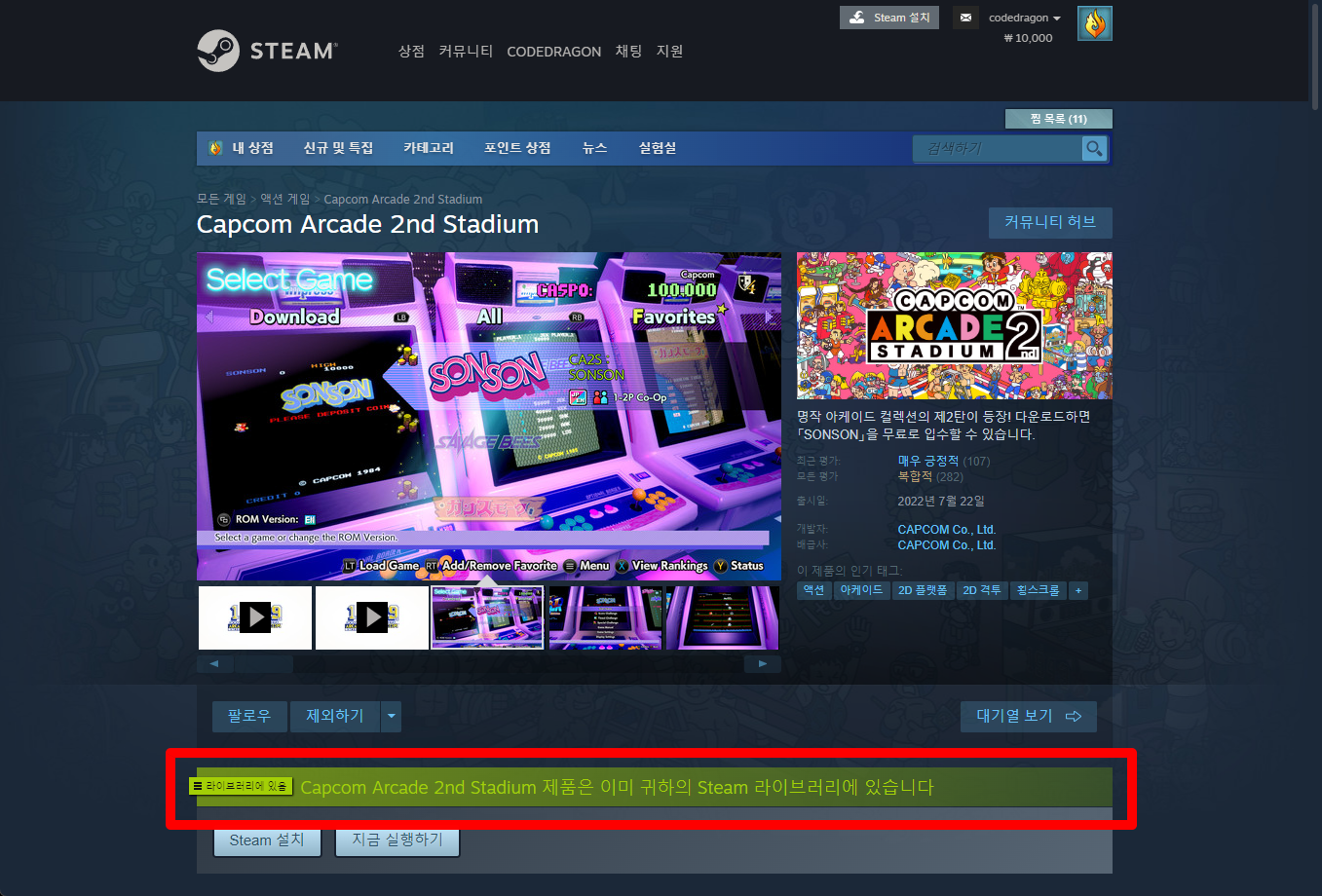Click the 라이브러리에 있음 badge
The image size is (1322, 896).
pos(241,786)
